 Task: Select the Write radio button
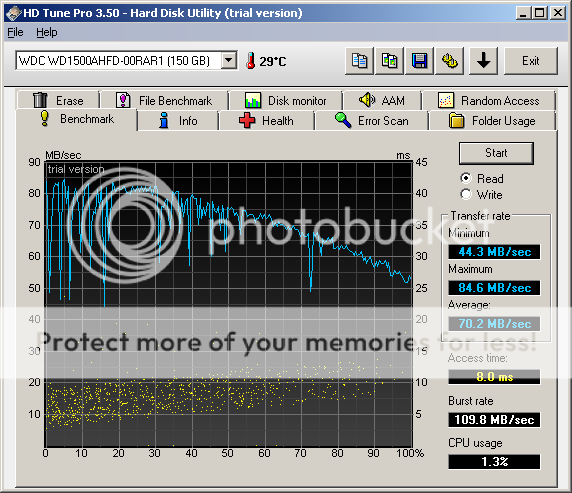coord(466,194)
